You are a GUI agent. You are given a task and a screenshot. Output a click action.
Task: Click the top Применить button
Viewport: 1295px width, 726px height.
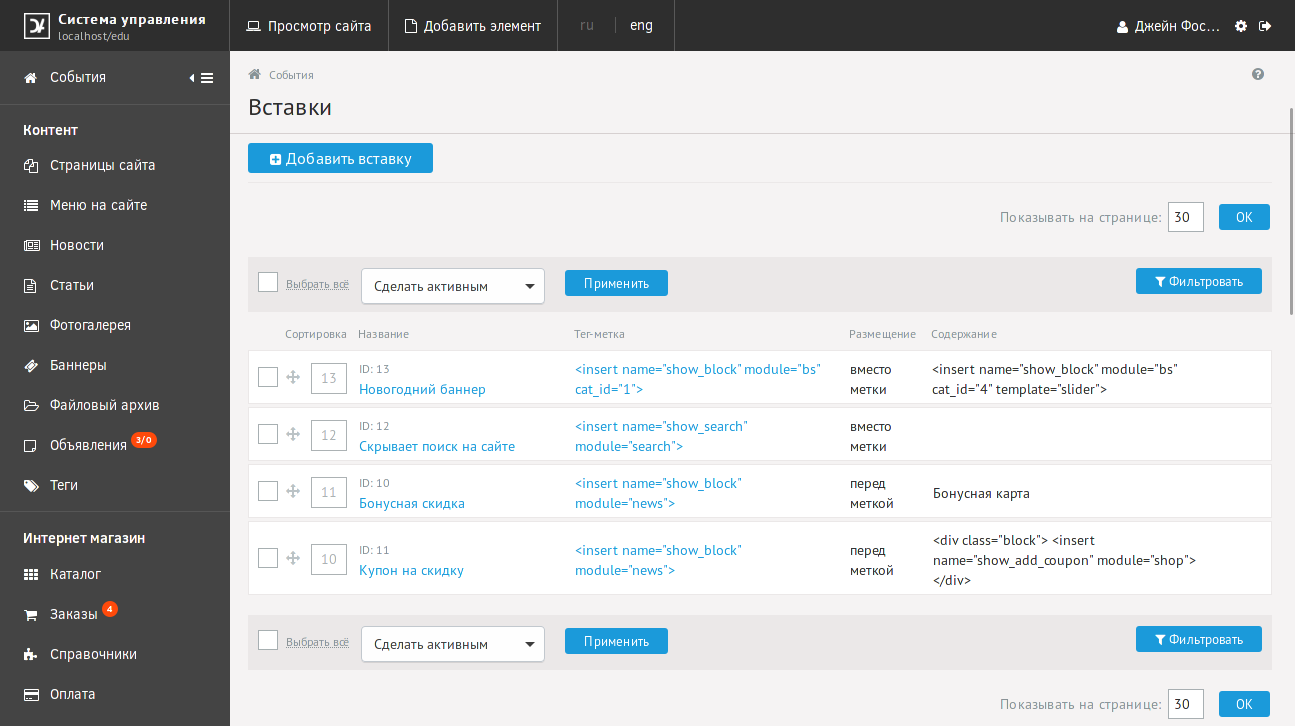click(x=616, y=283)
